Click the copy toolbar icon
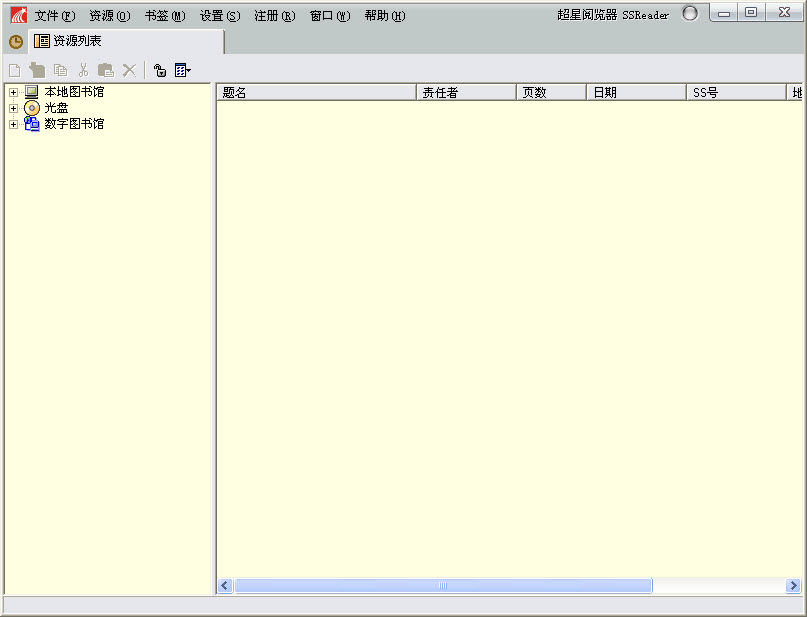The image size is (807, 617). (x=60, y=70)
